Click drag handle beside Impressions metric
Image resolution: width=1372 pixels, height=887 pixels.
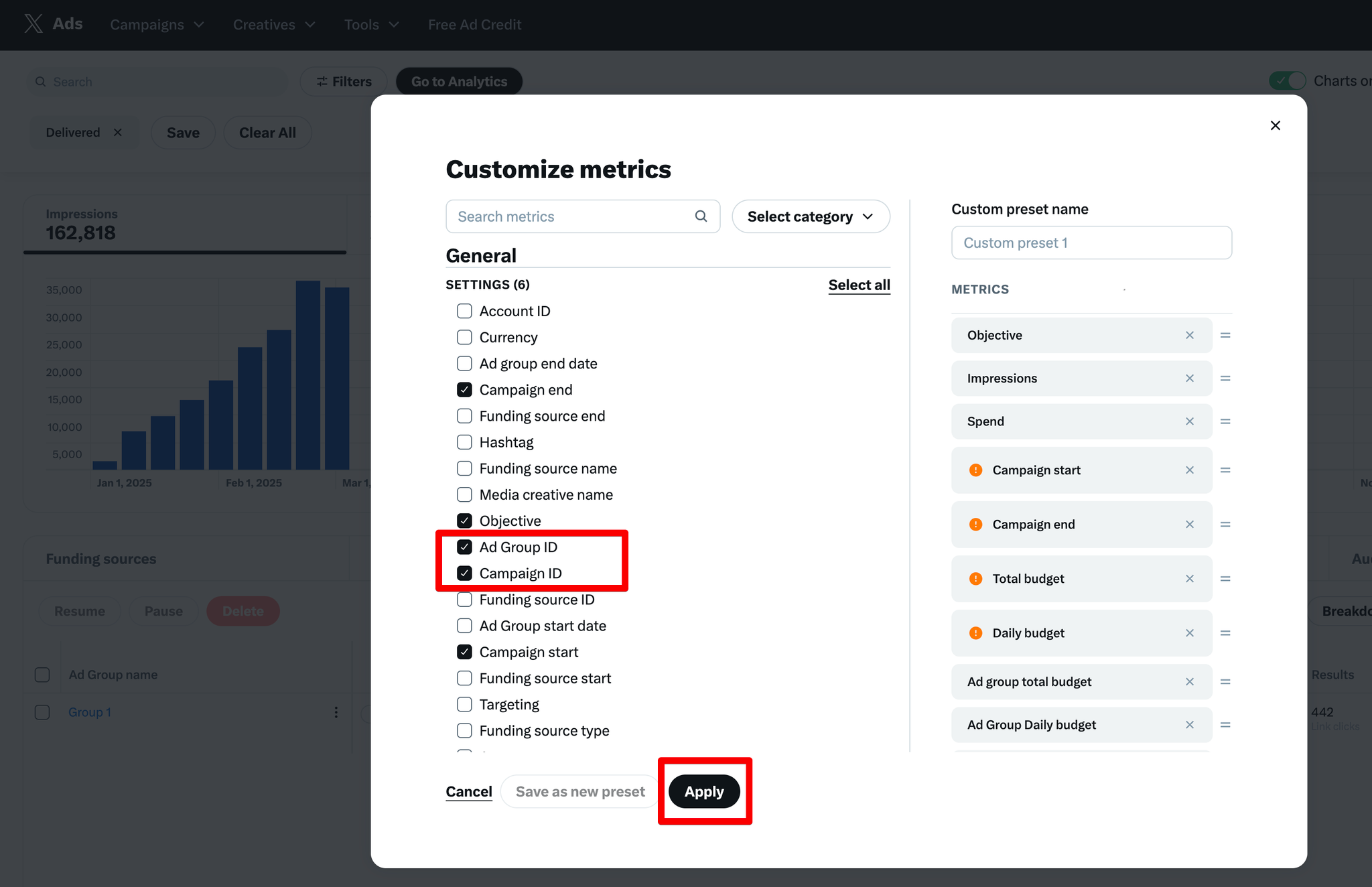tap(1225, 379)
